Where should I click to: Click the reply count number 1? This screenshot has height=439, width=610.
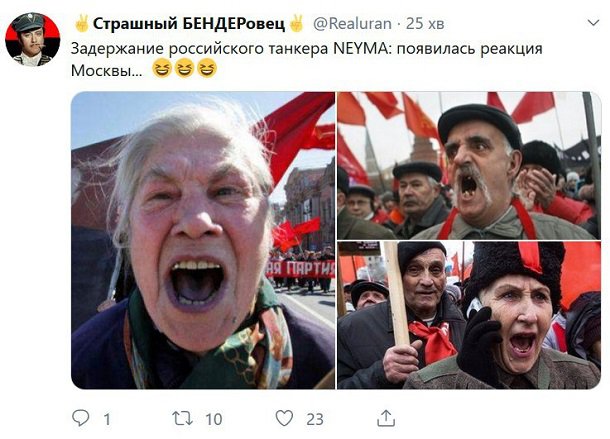click(x=107, y=419)
